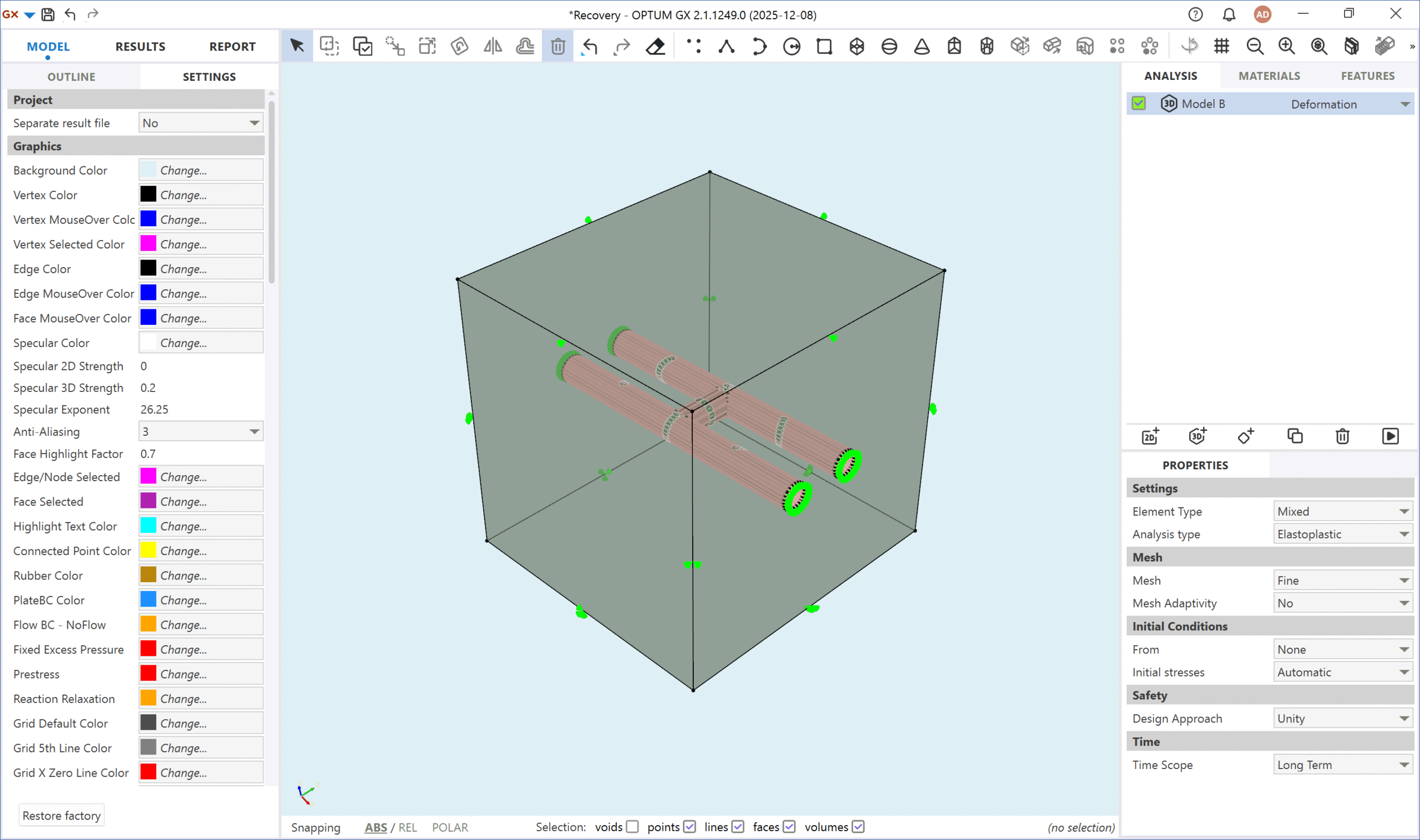Open the Analysis type dropdown

(x=1342, y=534)
